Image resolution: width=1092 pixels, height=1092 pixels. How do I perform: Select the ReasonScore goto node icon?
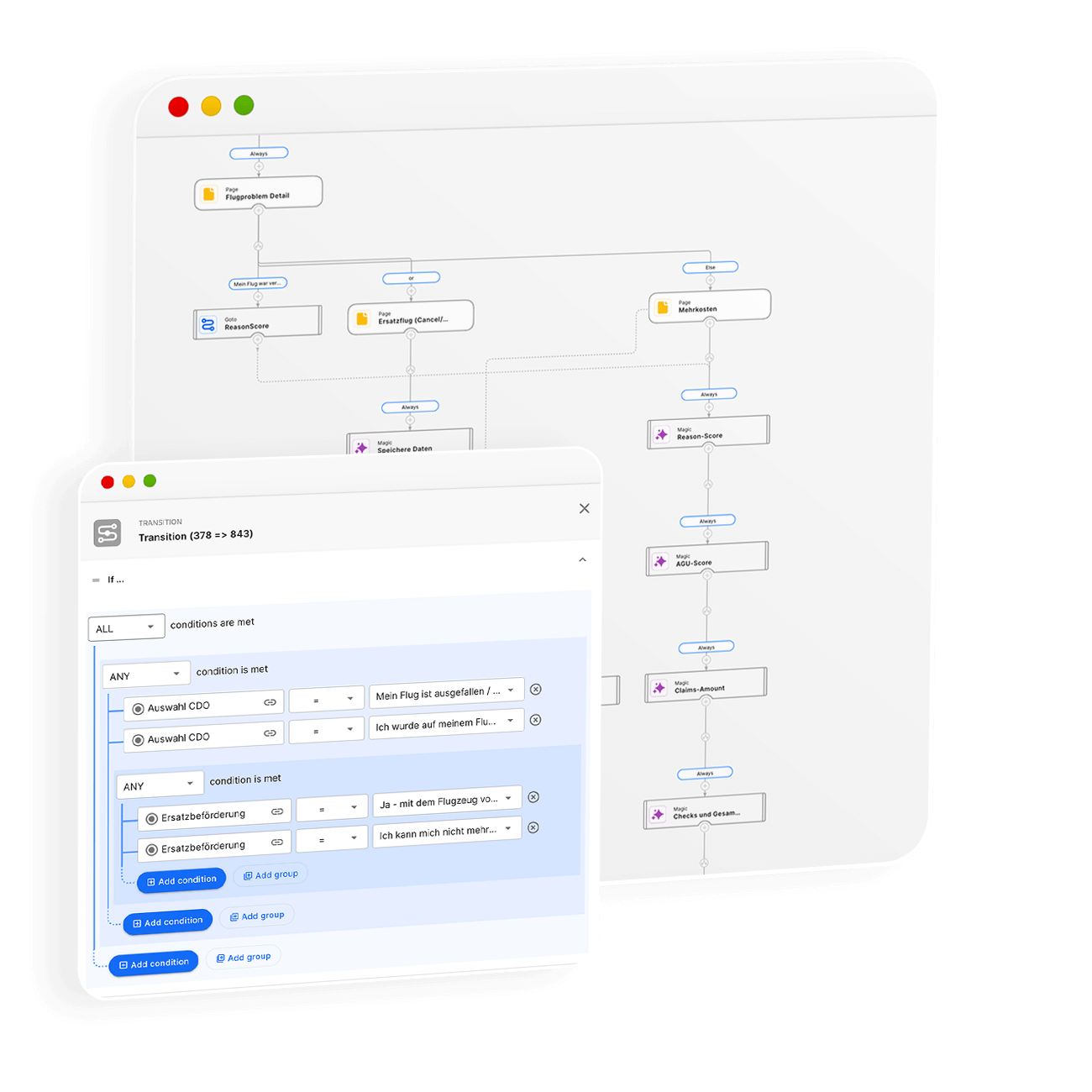207,324
